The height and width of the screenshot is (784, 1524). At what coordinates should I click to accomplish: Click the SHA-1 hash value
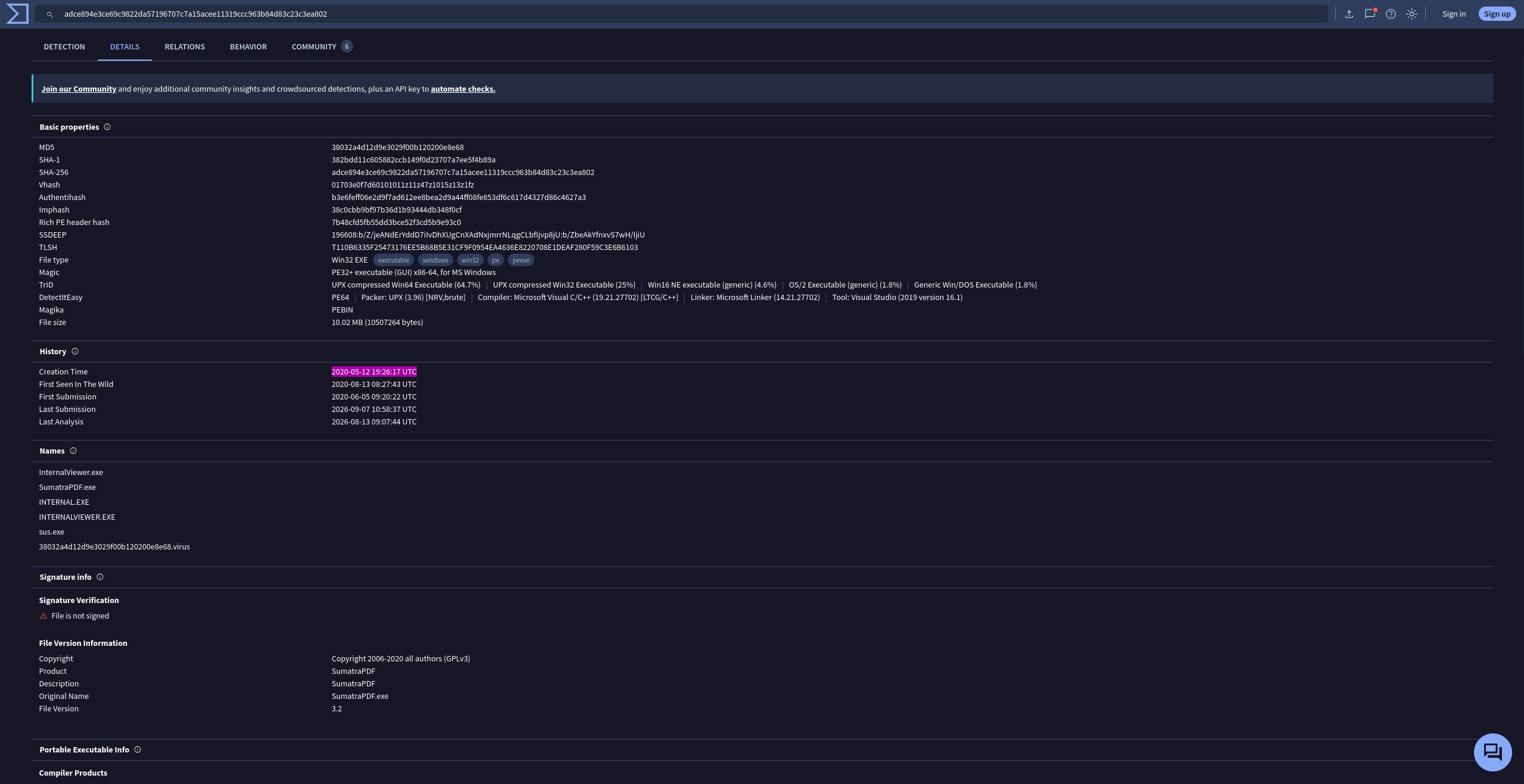[413, 160]
